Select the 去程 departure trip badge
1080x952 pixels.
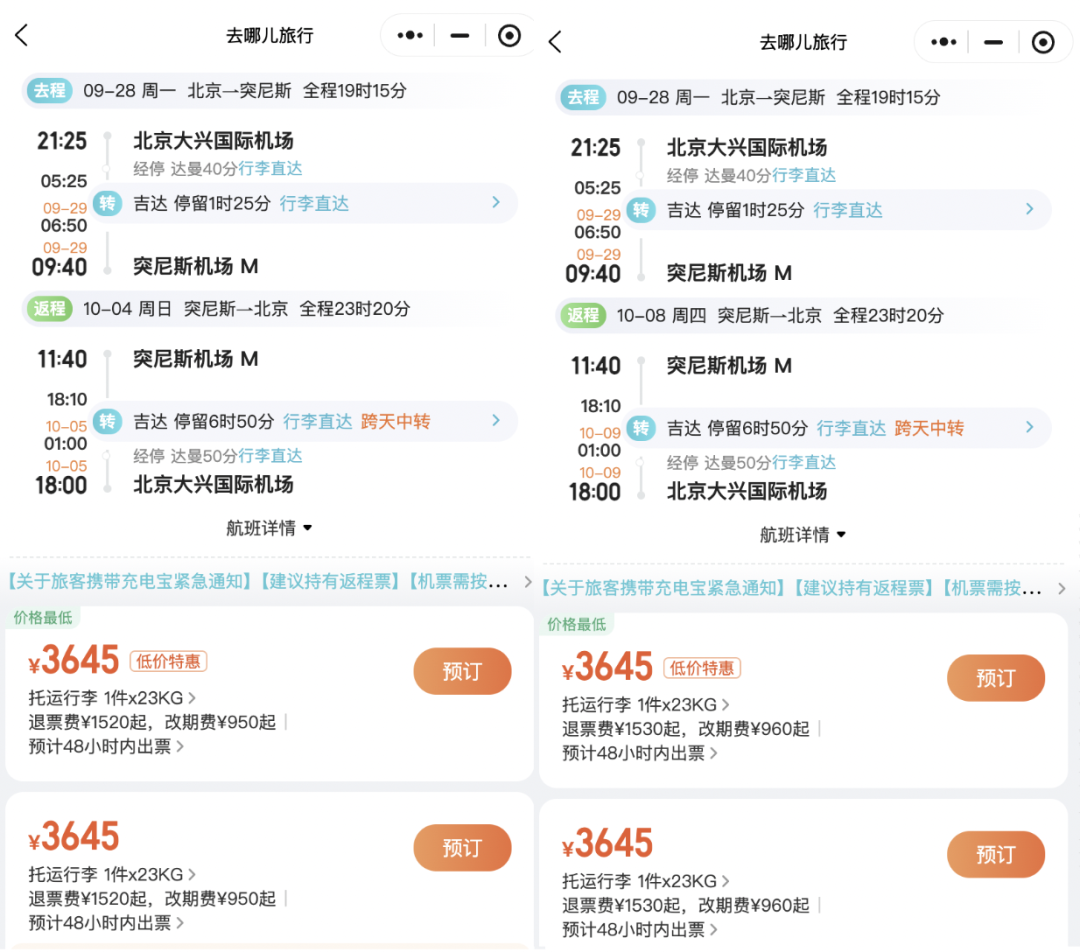click(x=50, y=90)
